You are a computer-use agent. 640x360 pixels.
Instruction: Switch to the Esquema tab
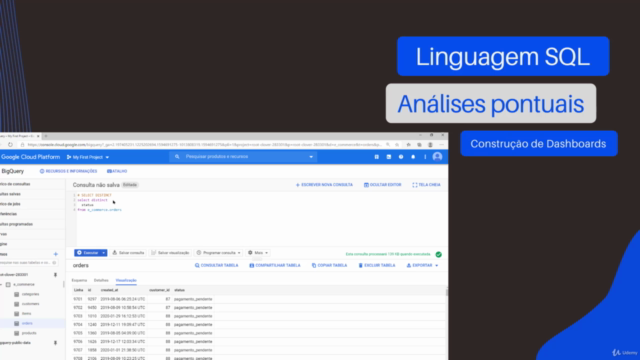(x=79, y=280)
